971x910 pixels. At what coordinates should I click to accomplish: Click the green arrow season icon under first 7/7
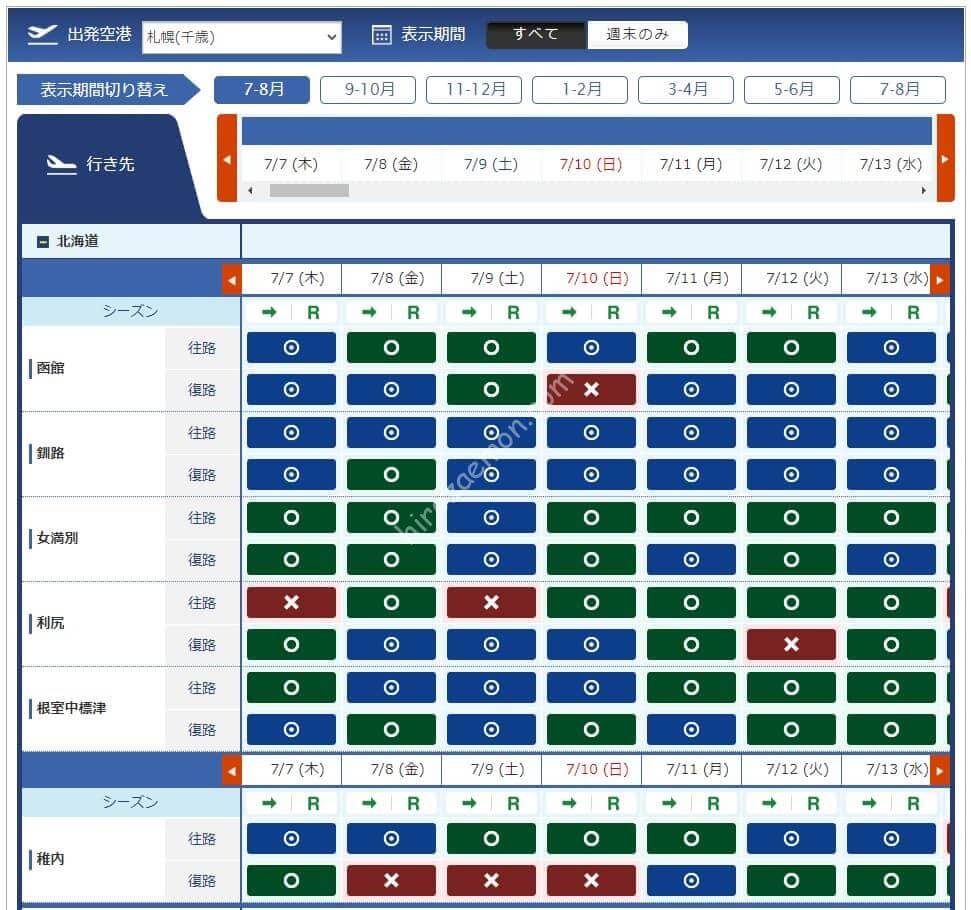click(269, 313)
